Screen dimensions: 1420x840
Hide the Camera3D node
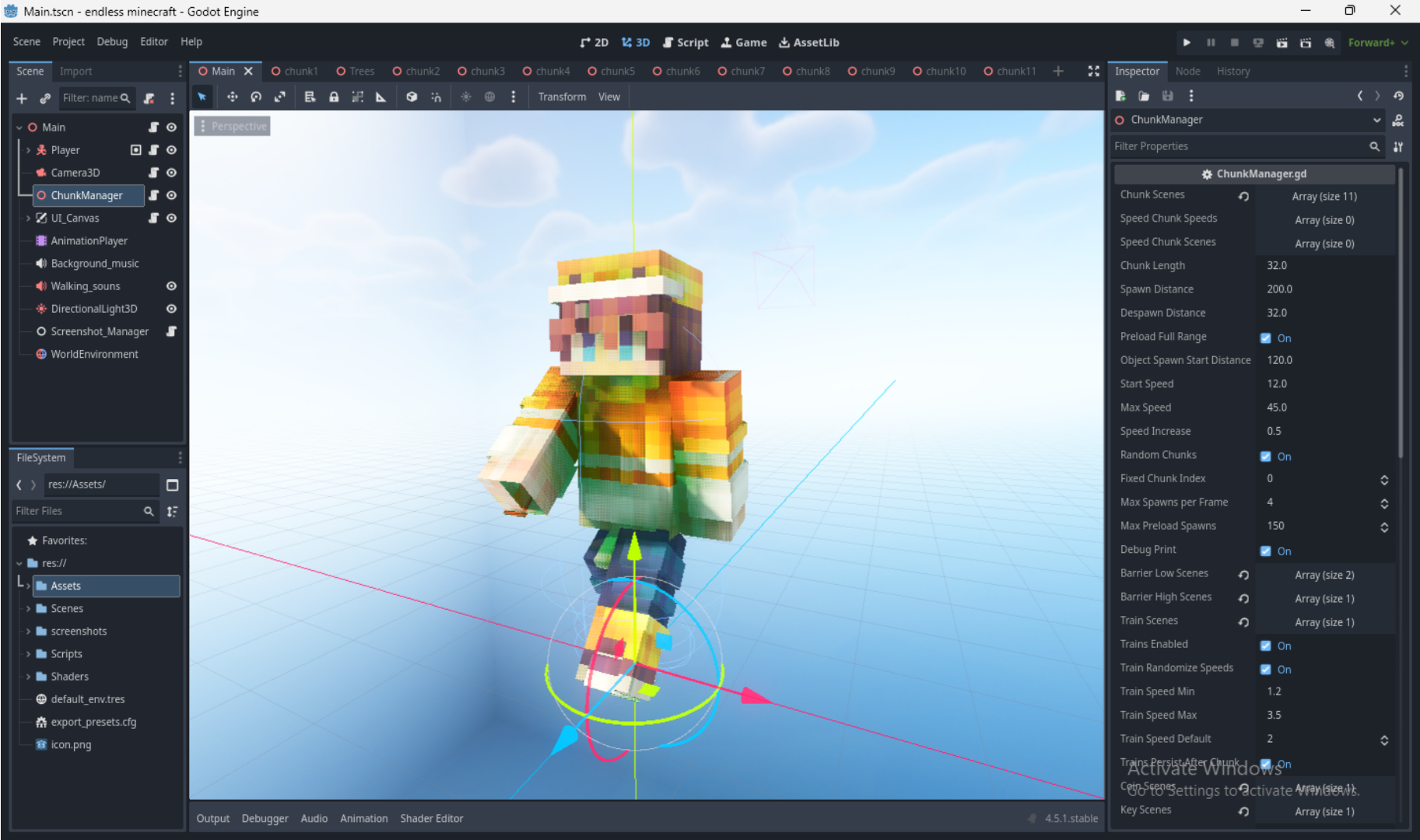click(x=171, y=173)
